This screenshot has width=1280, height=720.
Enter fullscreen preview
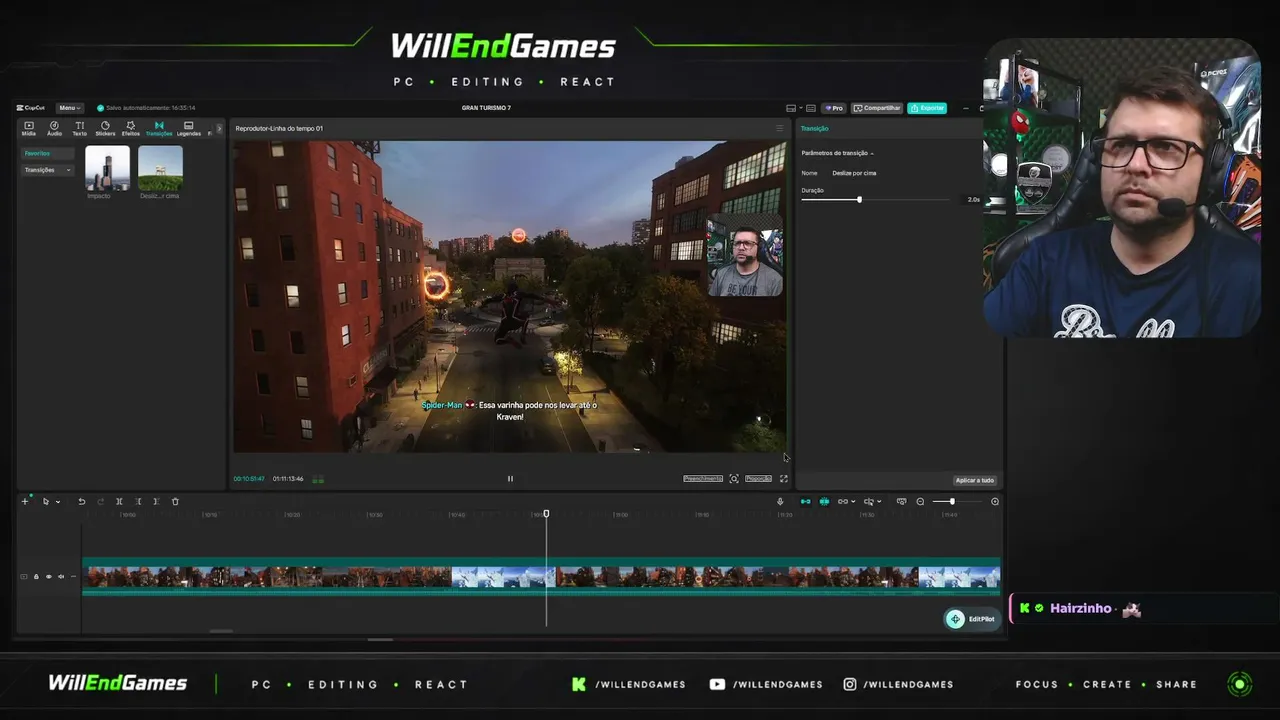pos(784,479)
